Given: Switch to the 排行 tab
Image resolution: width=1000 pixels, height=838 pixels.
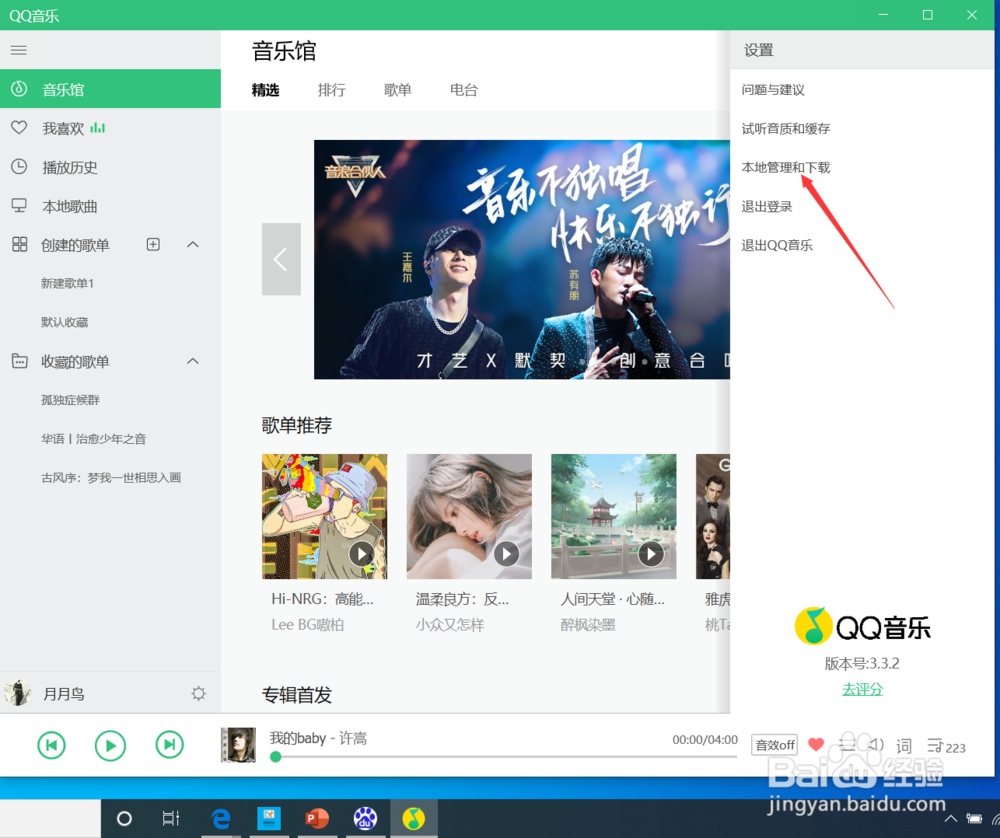Looking at the screenshot, I should [332, 90].
